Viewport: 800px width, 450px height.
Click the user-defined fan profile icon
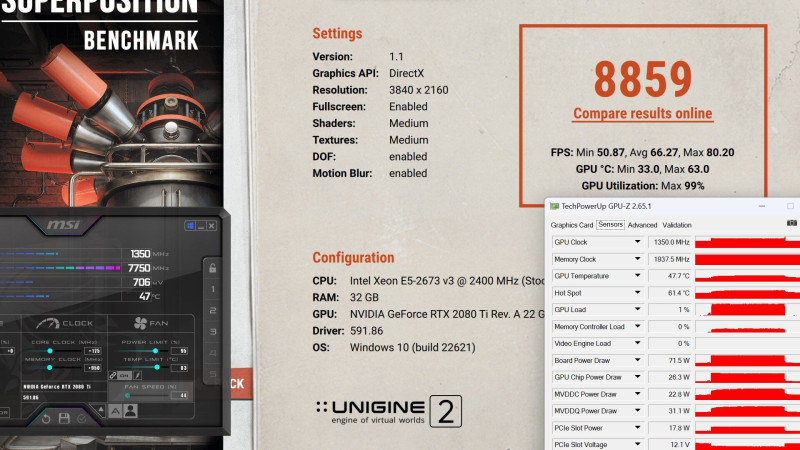coord(131,411)
